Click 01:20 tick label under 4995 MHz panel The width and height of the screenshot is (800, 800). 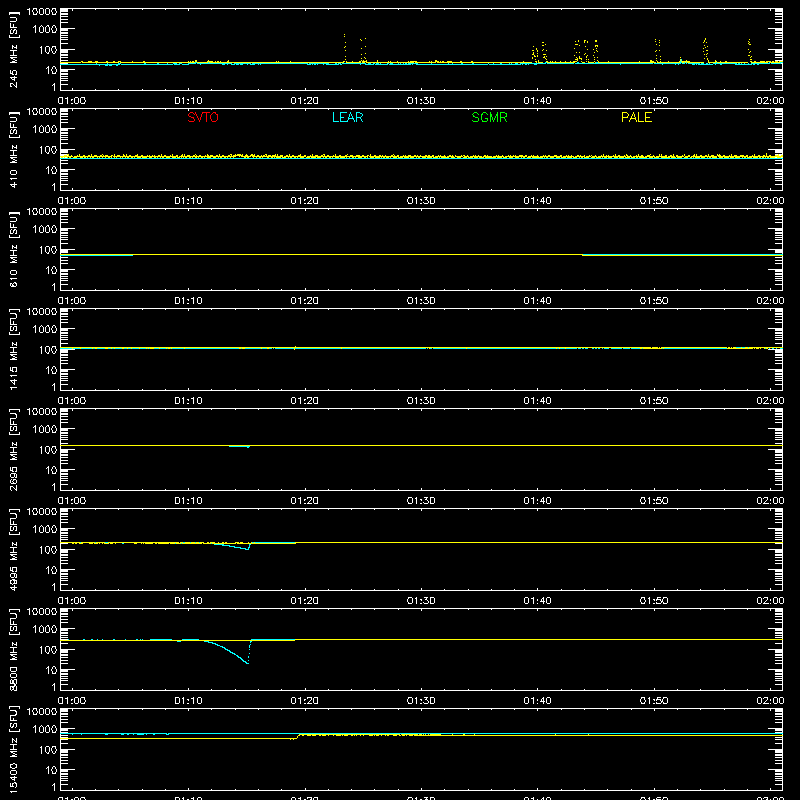click(305, 601)
